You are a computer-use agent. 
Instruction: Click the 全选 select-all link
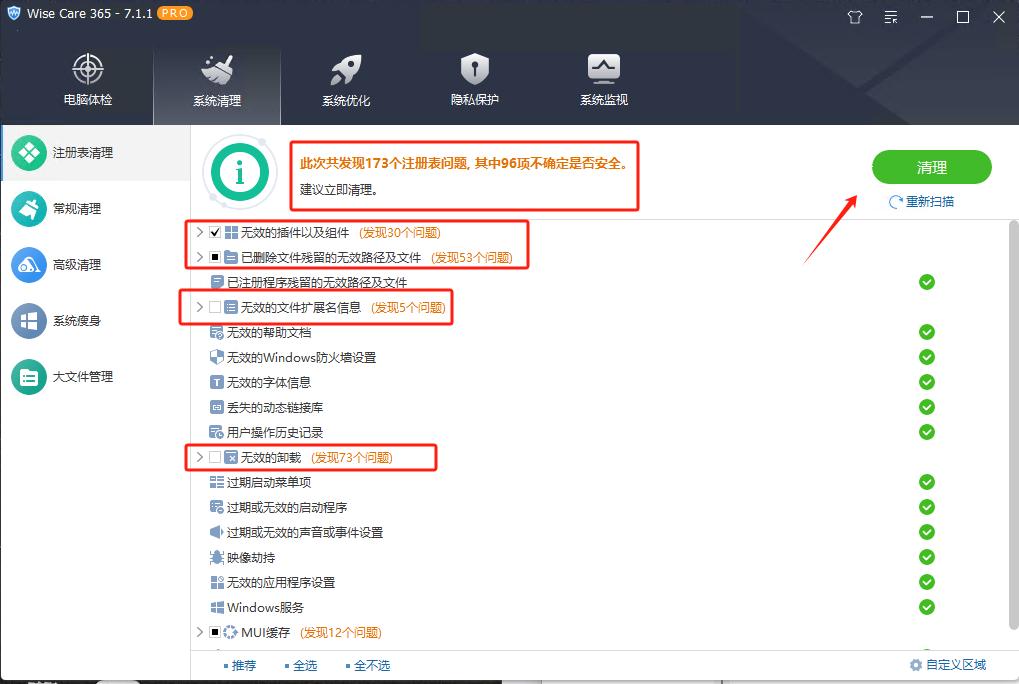pos(305,665)
